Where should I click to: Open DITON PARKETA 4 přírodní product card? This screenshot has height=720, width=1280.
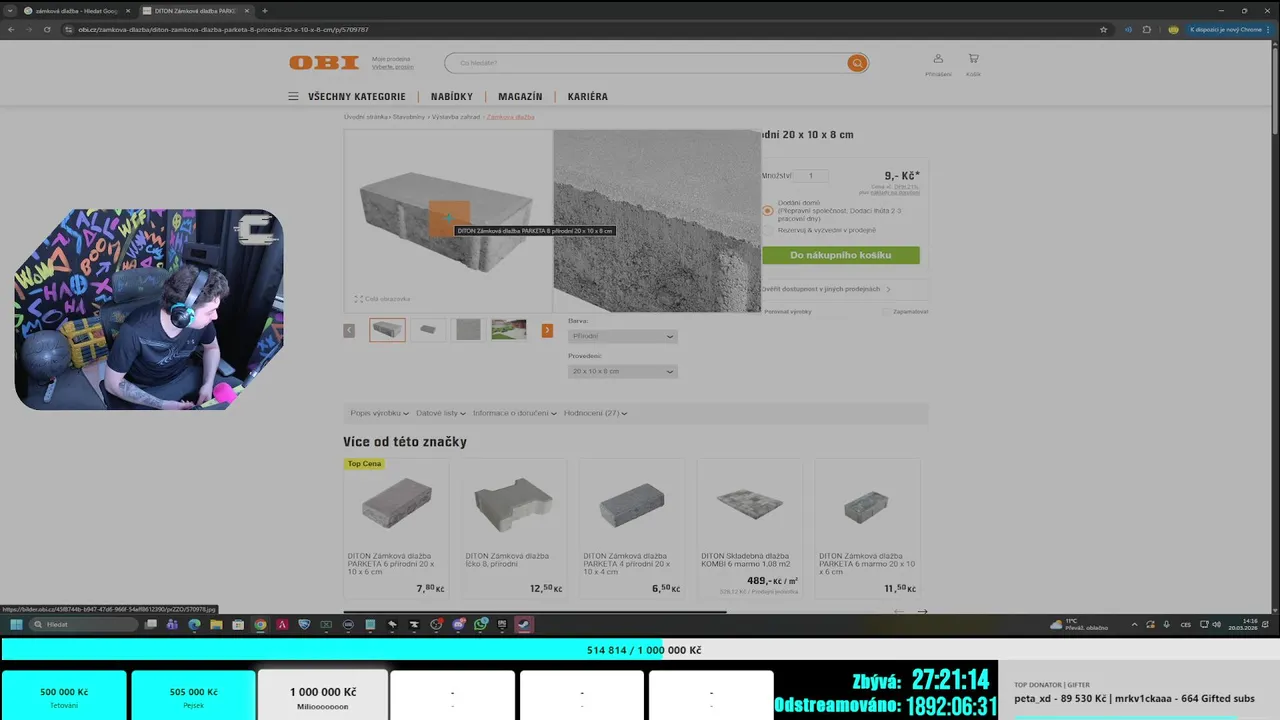coord(632,528)
